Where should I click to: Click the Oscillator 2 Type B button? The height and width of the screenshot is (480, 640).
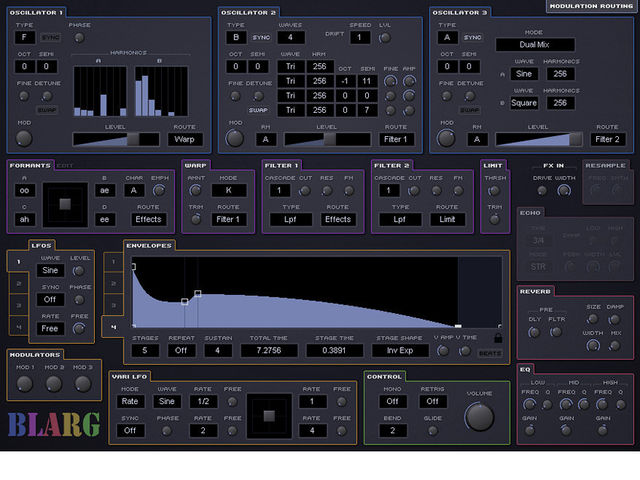tap(236, 38)
